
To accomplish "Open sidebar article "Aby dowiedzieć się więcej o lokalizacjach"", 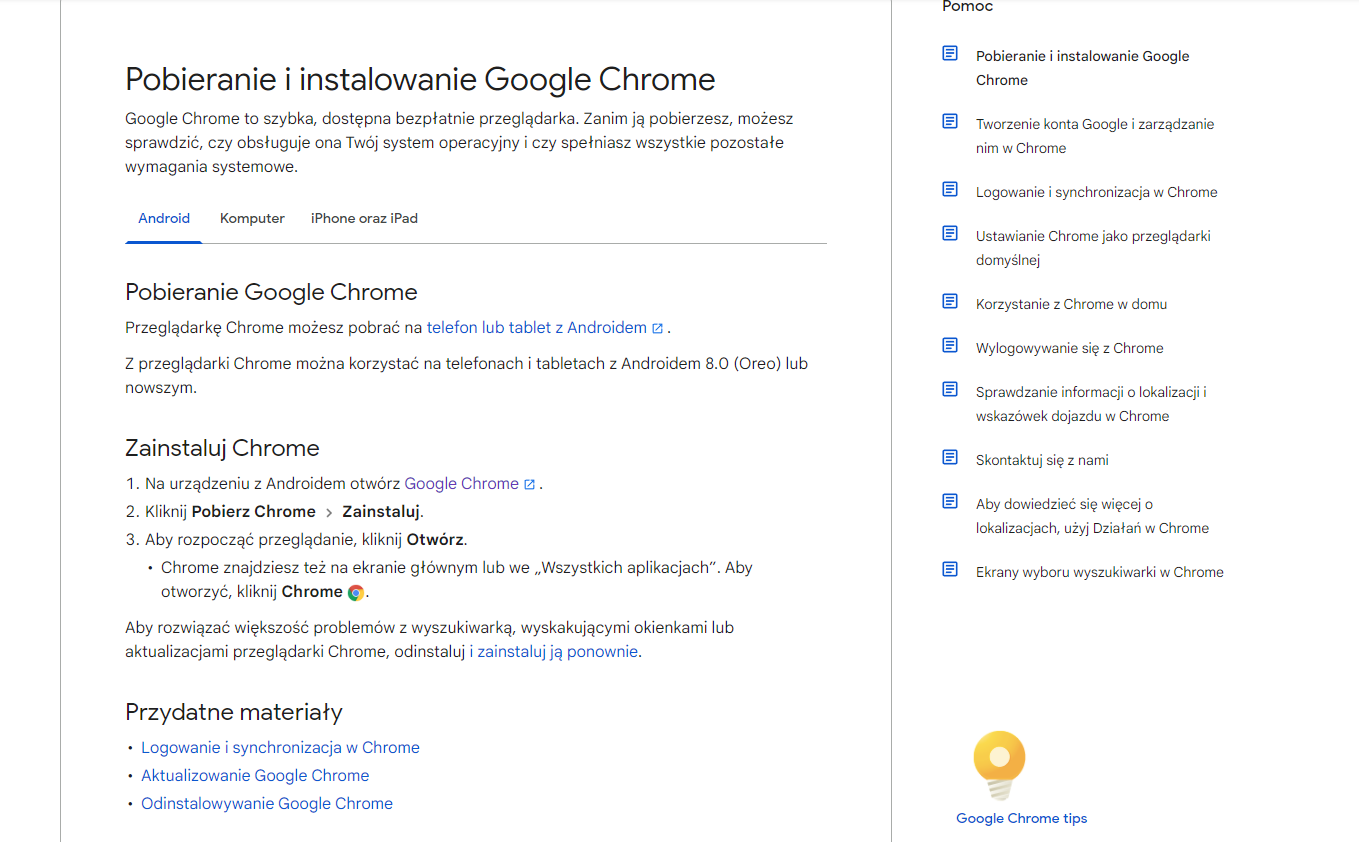I will tap(1092, 516).
